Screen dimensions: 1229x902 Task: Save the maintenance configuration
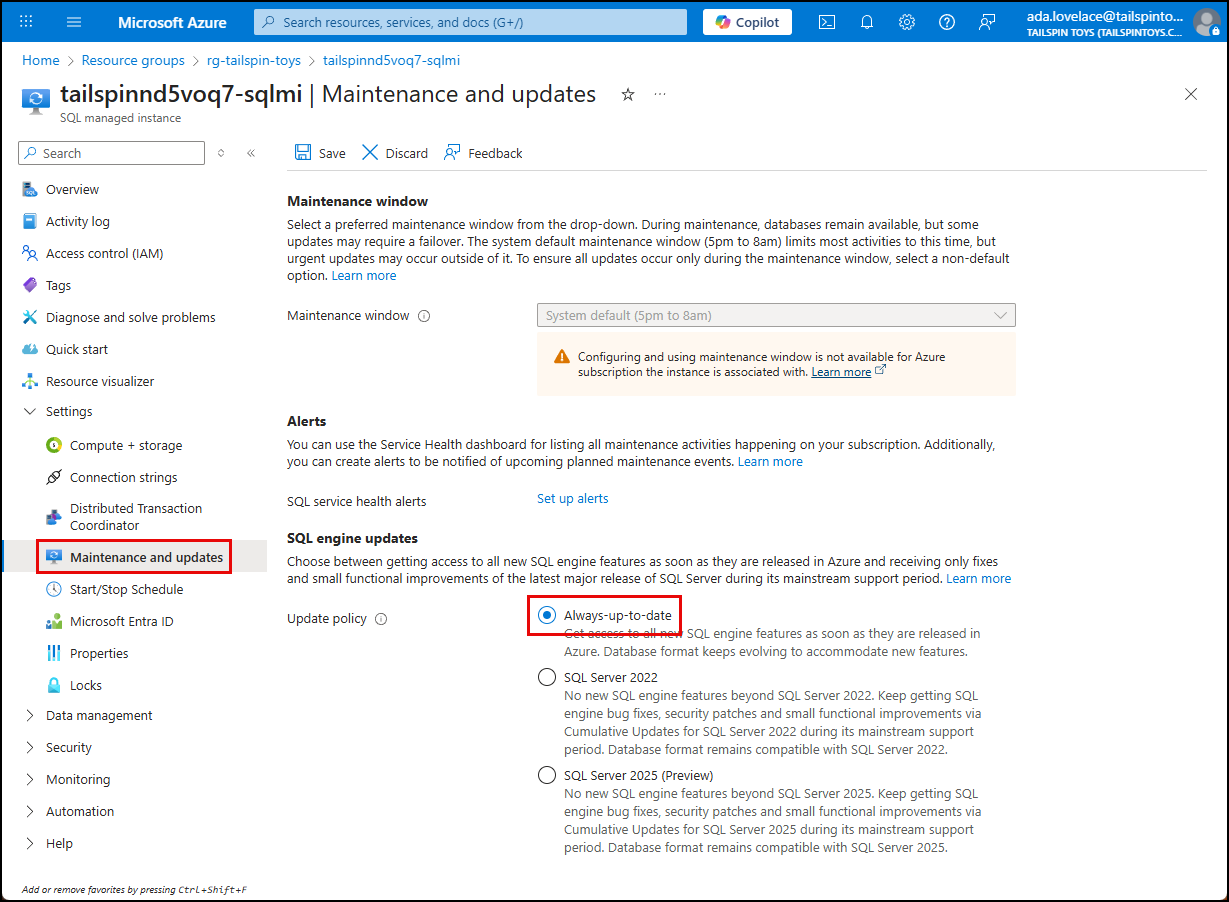[320, 152]
